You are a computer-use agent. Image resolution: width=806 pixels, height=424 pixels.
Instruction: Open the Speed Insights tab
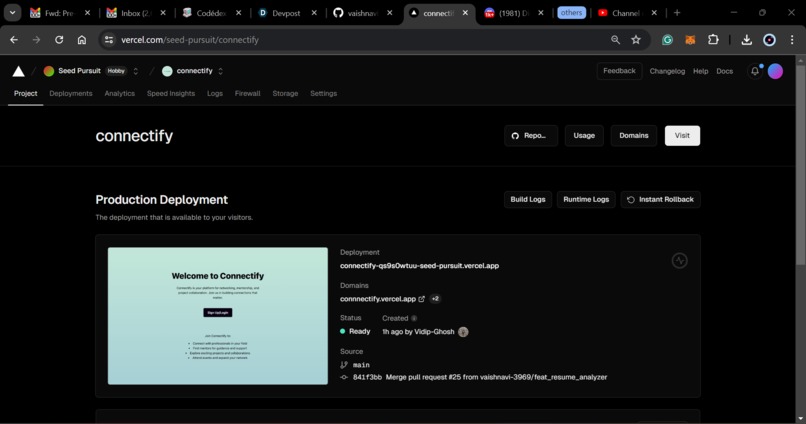(x=171, y=94)
